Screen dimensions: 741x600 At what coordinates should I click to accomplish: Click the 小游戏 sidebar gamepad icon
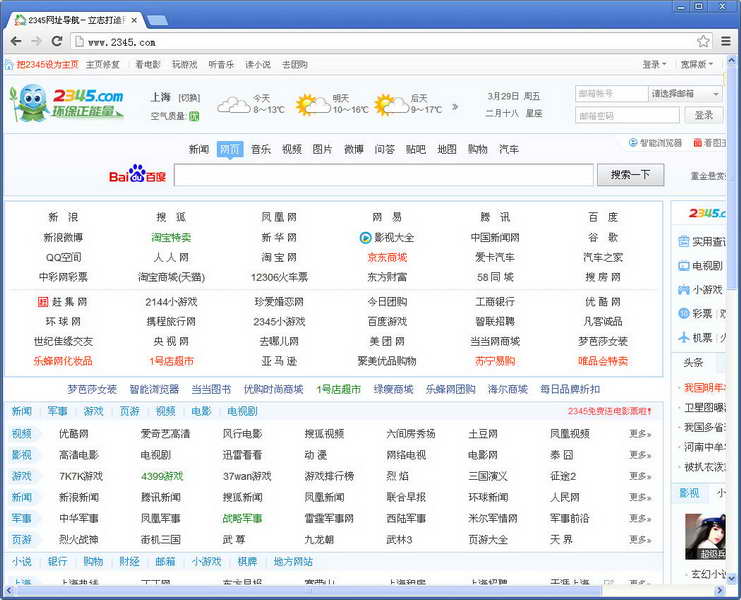pos(683,290)
